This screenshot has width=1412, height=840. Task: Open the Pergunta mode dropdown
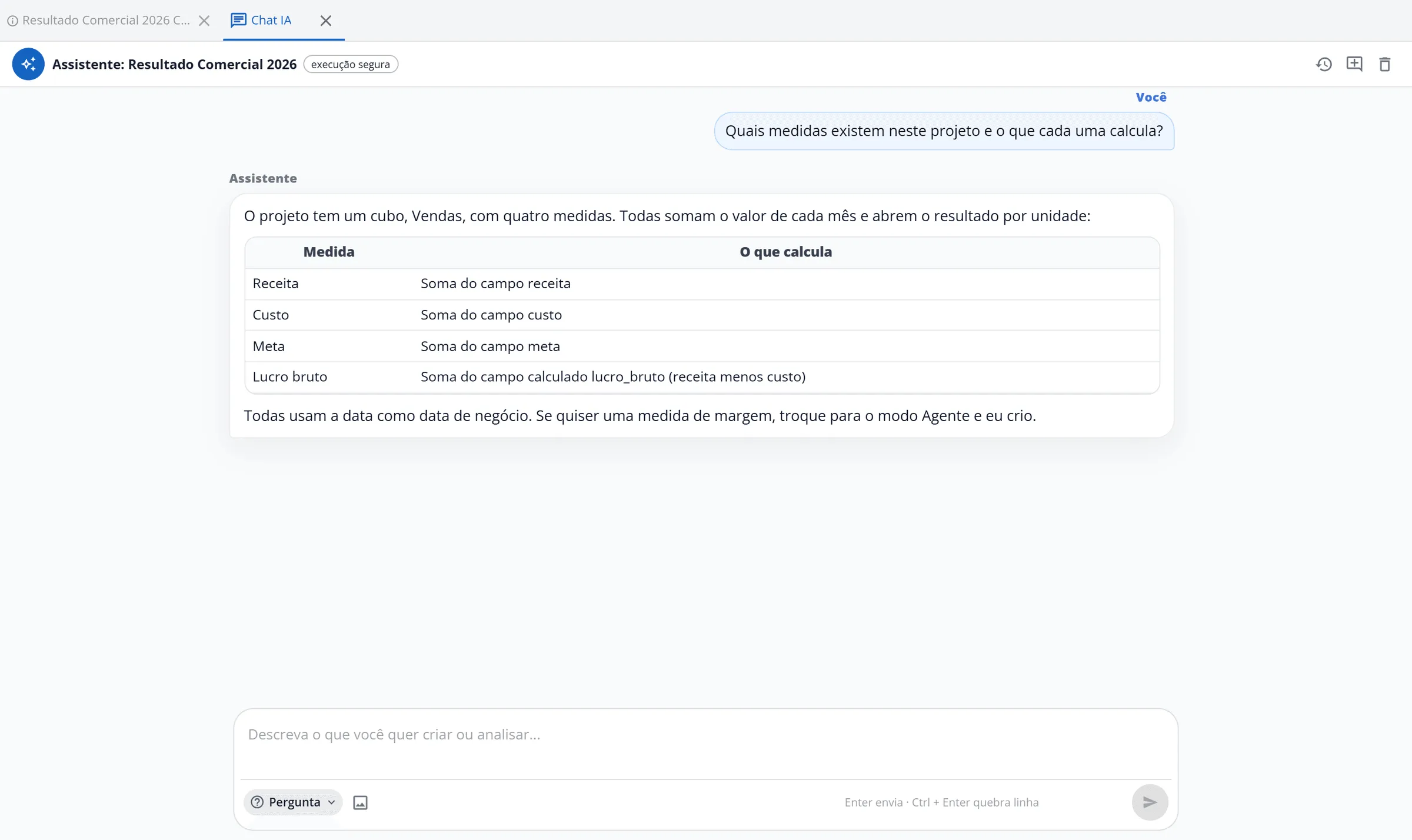[x=293, y=802]
